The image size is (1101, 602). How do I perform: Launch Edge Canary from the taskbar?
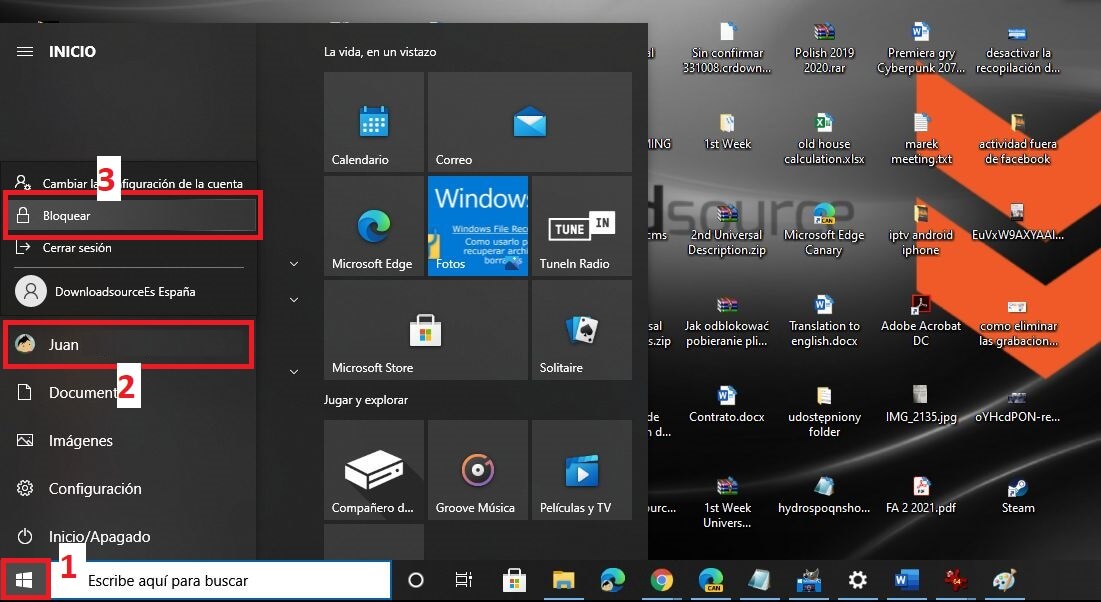[711, 580]
